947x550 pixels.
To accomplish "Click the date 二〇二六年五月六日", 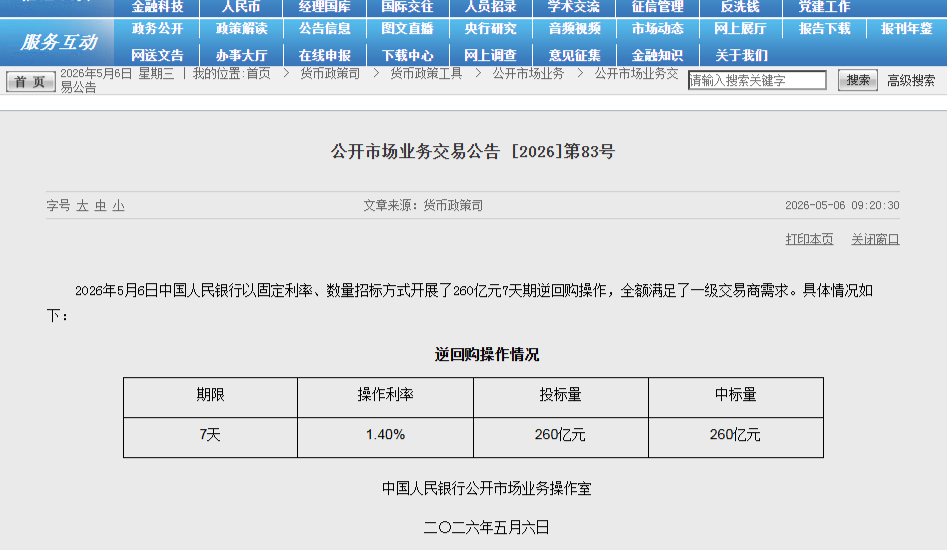I will [x=487, y=528].
